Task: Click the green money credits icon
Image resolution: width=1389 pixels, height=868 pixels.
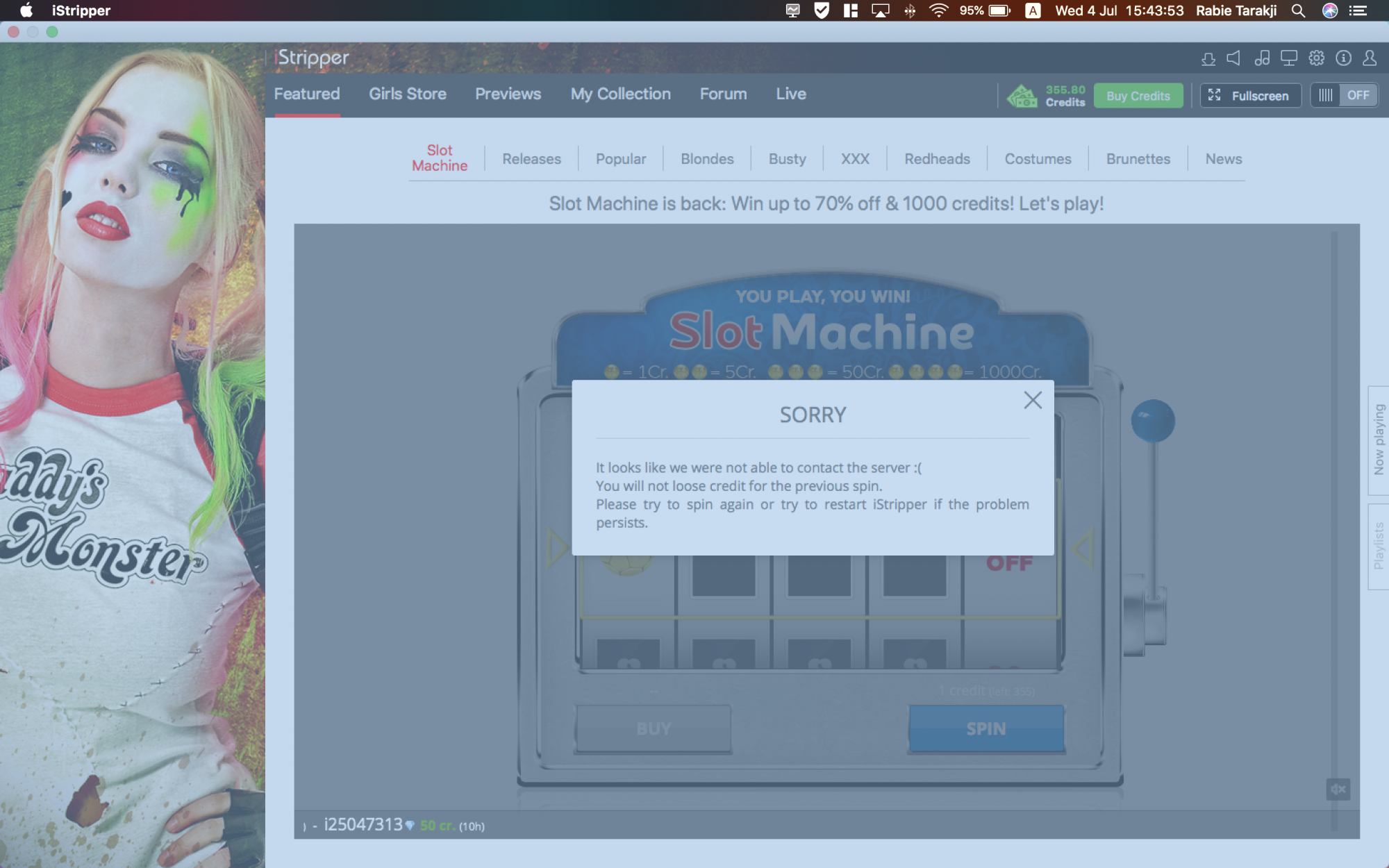Action: (x=1022, y=96)
